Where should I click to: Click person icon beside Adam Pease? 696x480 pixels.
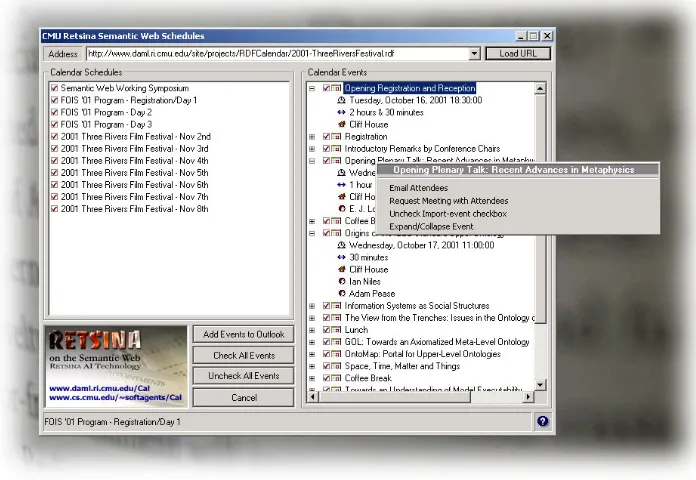342,293
